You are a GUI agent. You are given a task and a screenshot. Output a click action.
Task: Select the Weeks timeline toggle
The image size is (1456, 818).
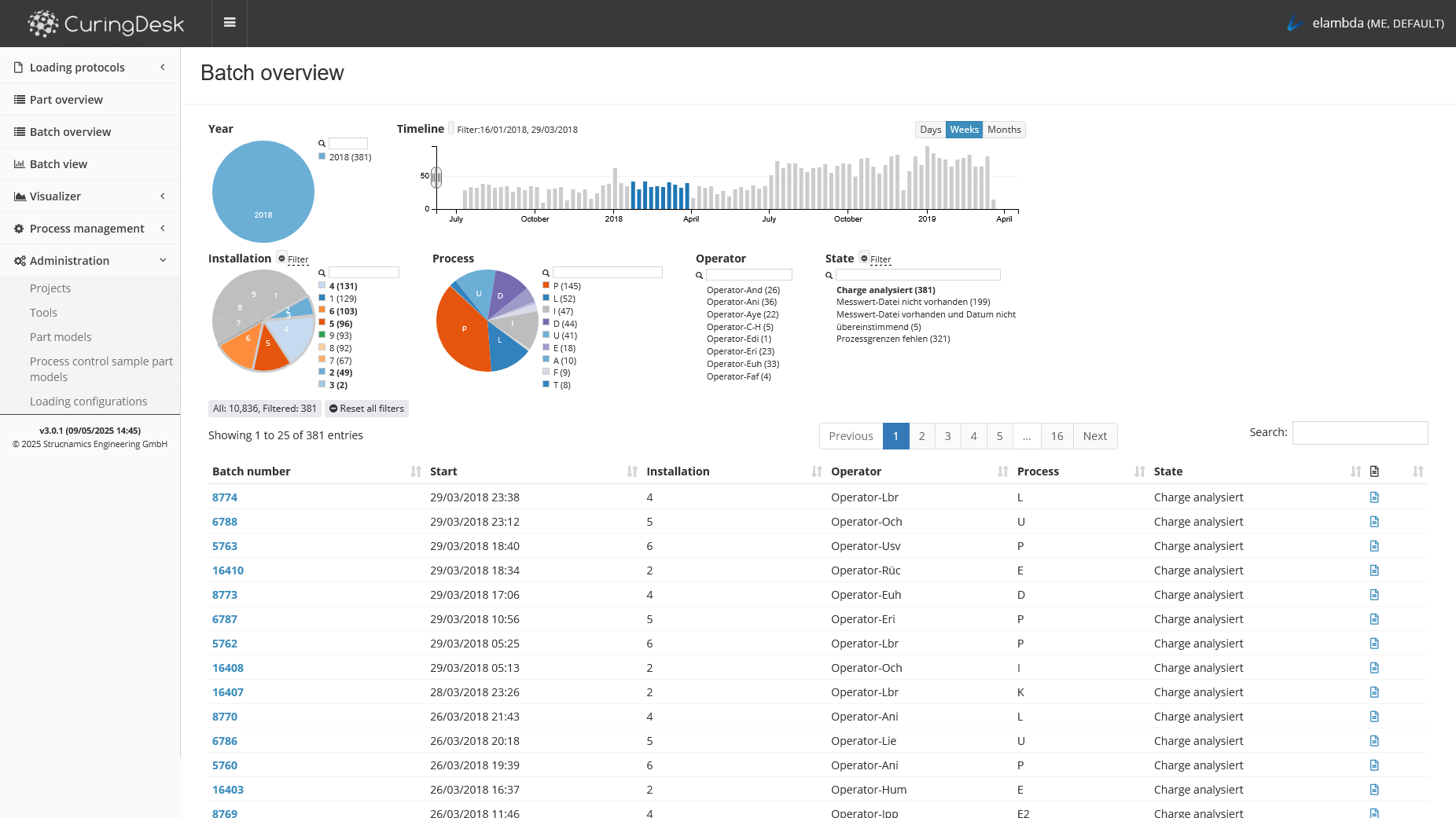964,130
